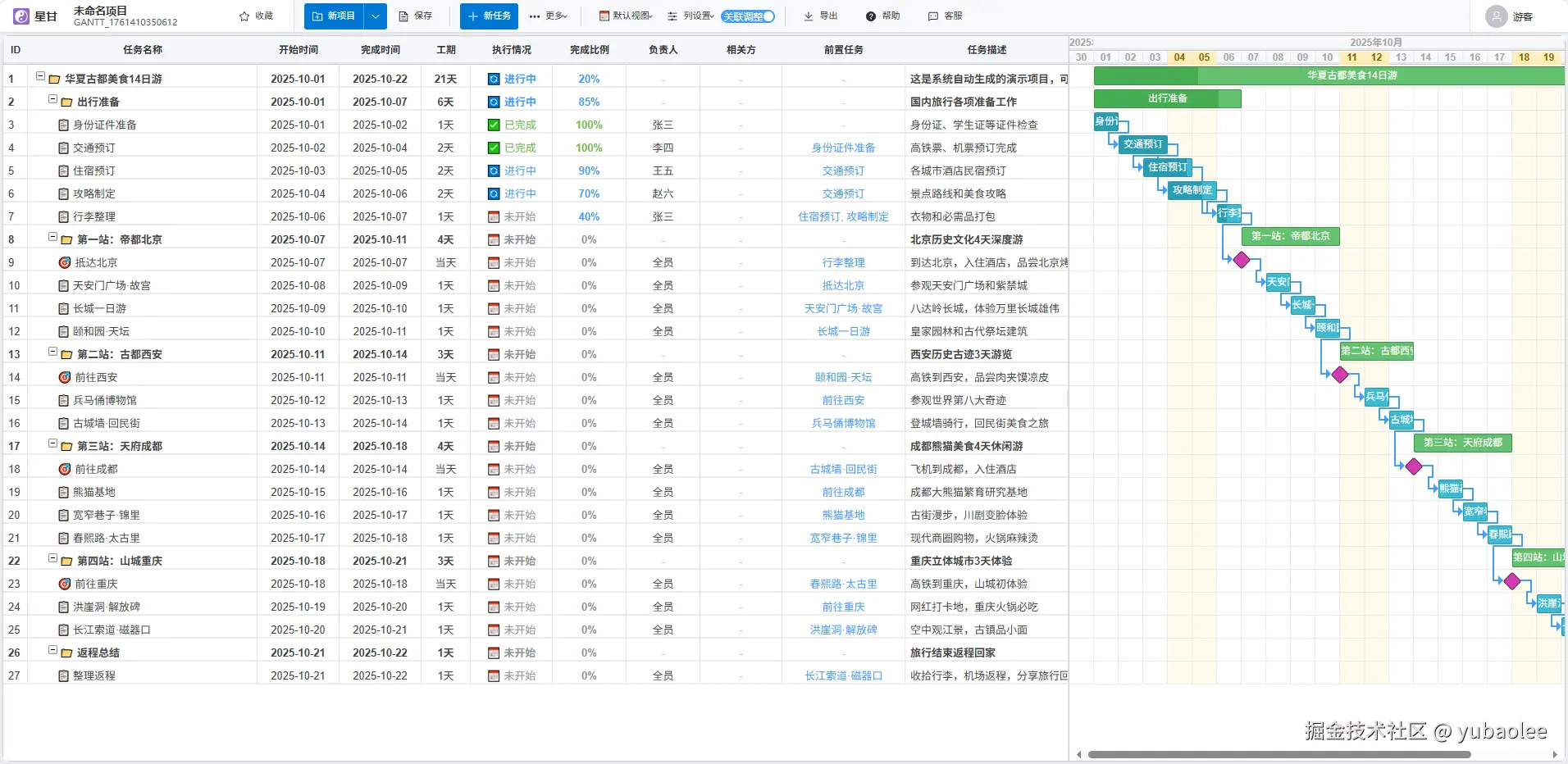Collapse the 第四站：山城重庆 group
This screenshot has height=764, width=1568.
(52, 558)
